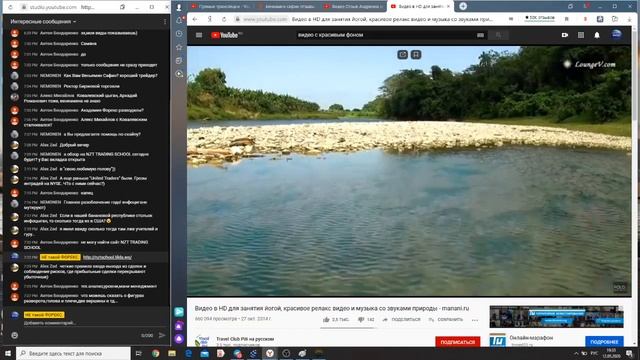Open Task View on the taskbar
This screenshot has width=640, height=360.
click(x=139, y=353)
